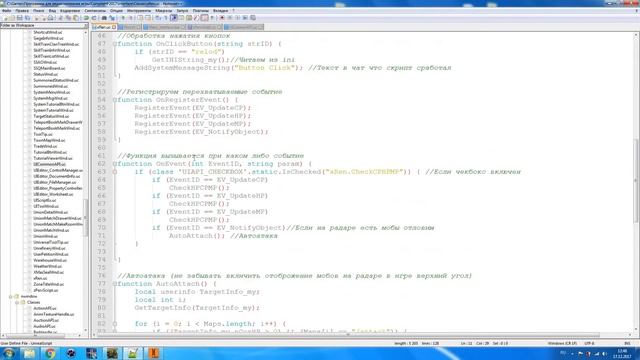Collapse the if-block fold on line 63
The width and height of the screenshot is (640, 360).
click(x=115, y=172)
